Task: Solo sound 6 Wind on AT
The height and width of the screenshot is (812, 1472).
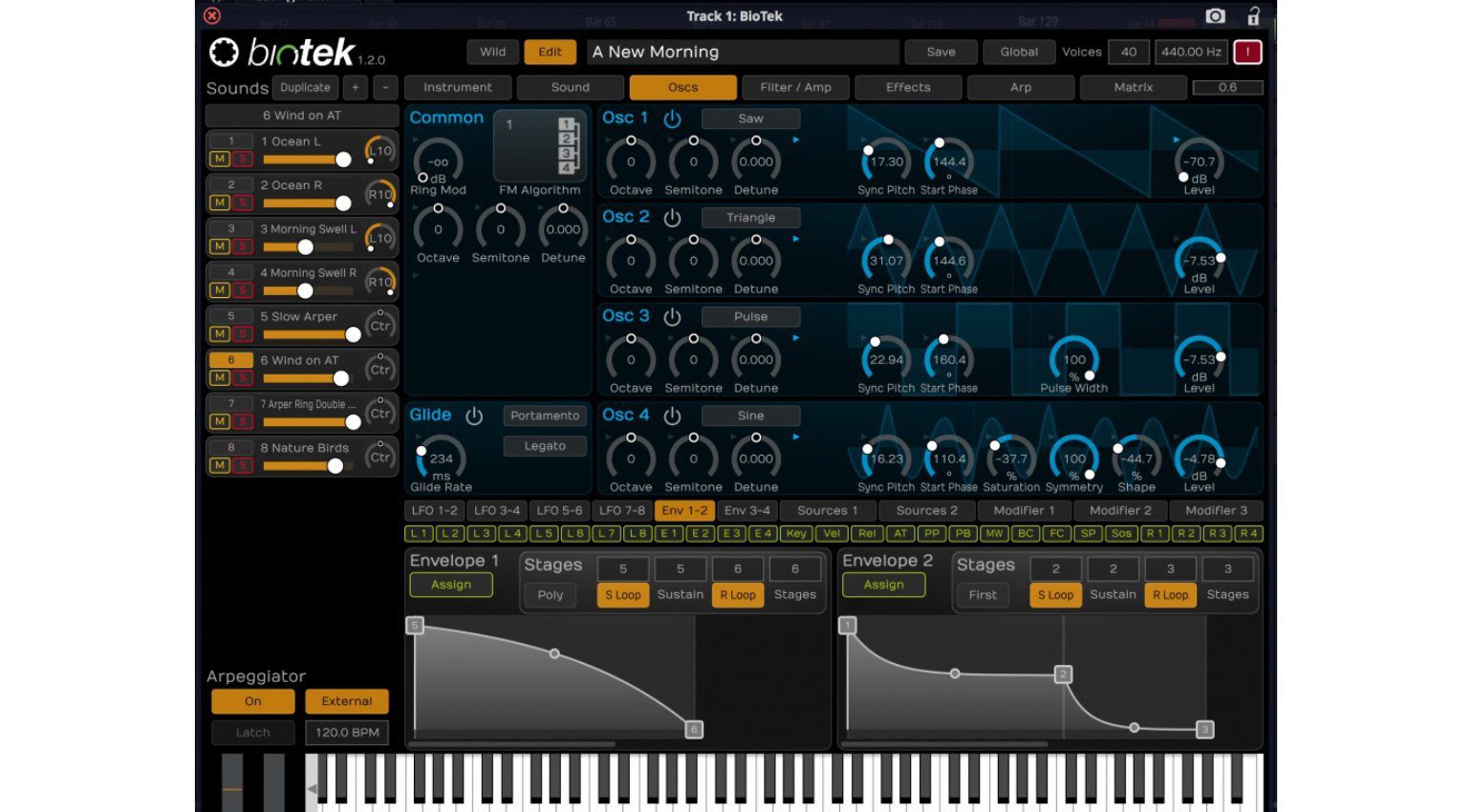Action: pos(242,378)
